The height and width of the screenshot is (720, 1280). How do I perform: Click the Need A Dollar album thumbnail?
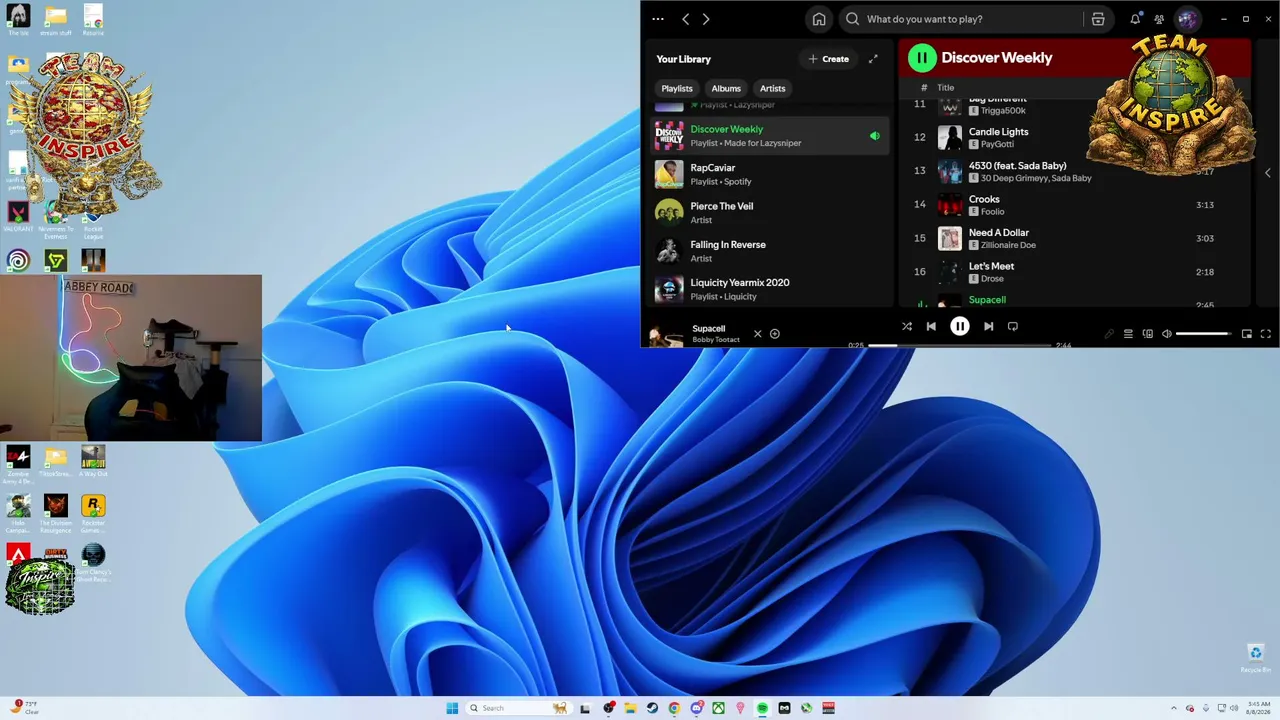point(950,238)
